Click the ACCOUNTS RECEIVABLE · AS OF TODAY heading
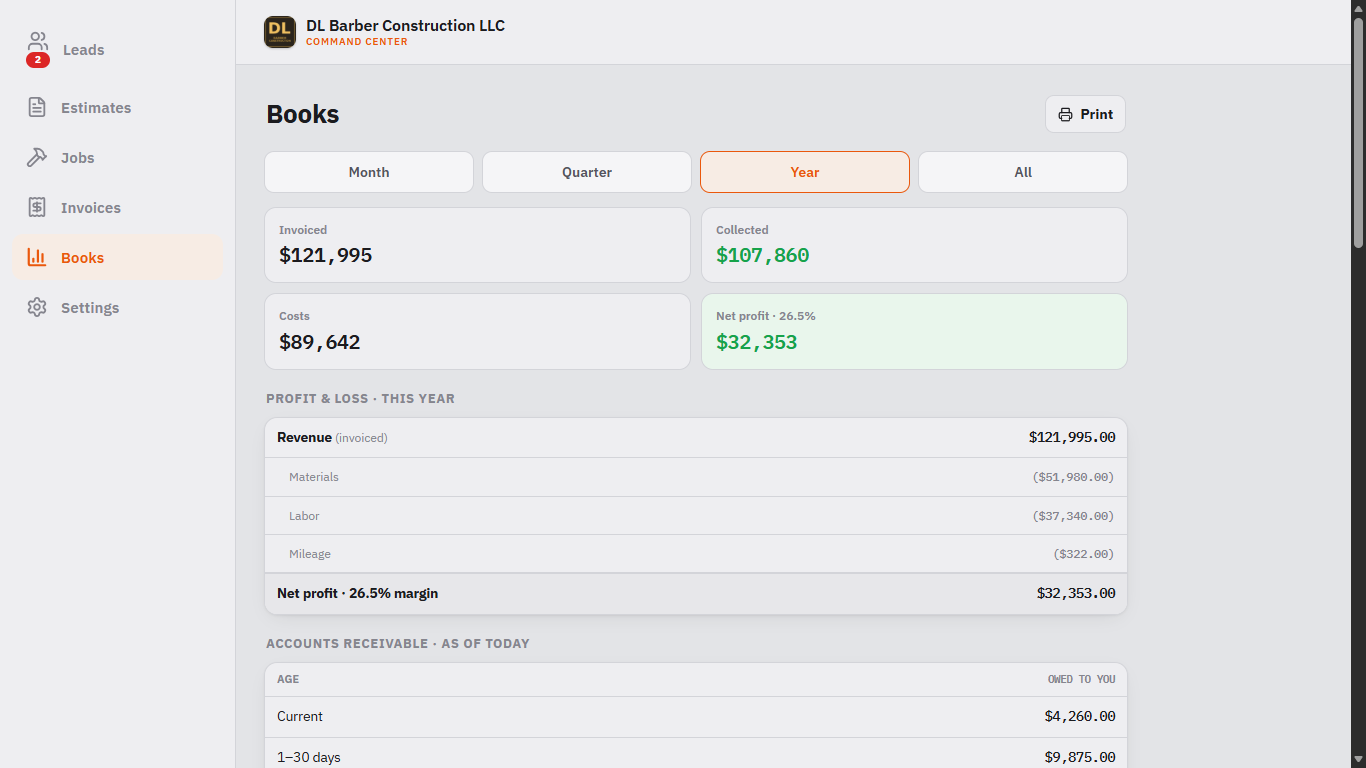Screen dimensions: 1366x768 click(x=398, y=643)
